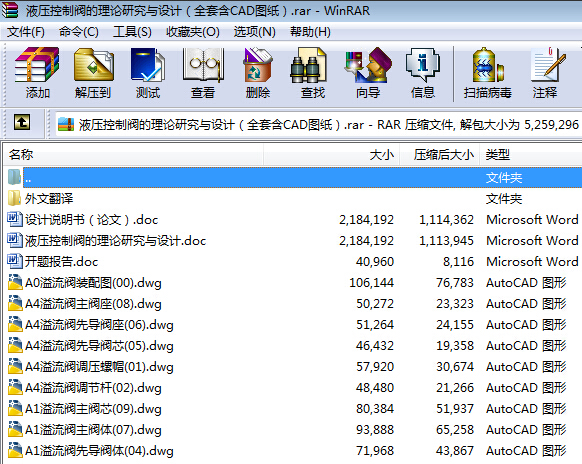Image resolution: width=582 pixels, height=464 pixels.
Task: Click the RAR archive icon in the address bar
Action: [x=66, y=125]
